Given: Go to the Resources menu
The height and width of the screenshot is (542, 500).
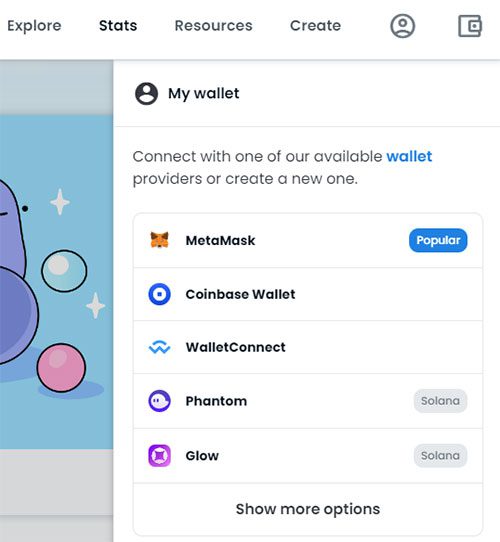Looking at the screenshot, I should click(x=213, y=26).
